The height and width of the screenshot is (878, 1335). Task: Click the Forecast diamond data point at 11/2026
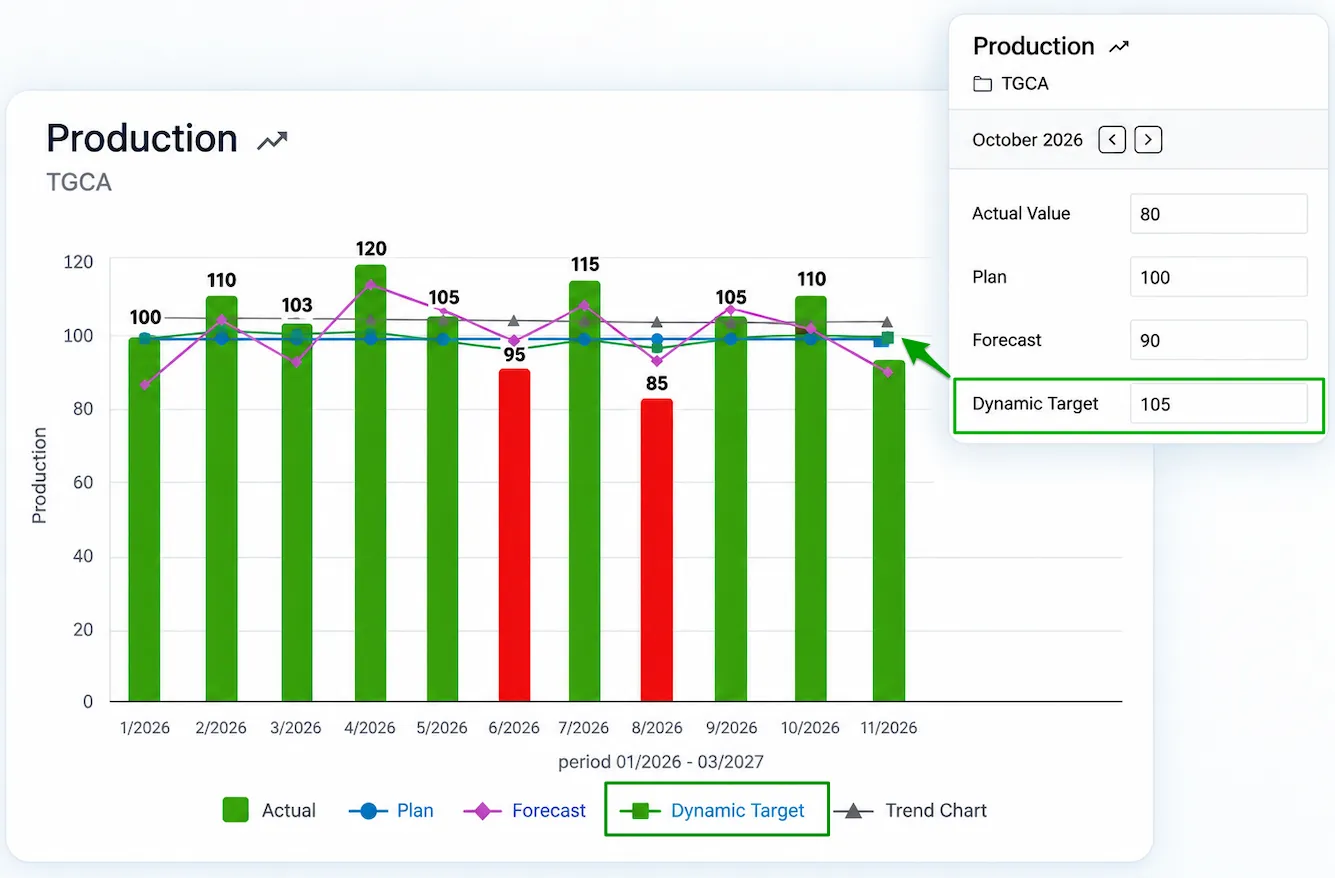888,372
